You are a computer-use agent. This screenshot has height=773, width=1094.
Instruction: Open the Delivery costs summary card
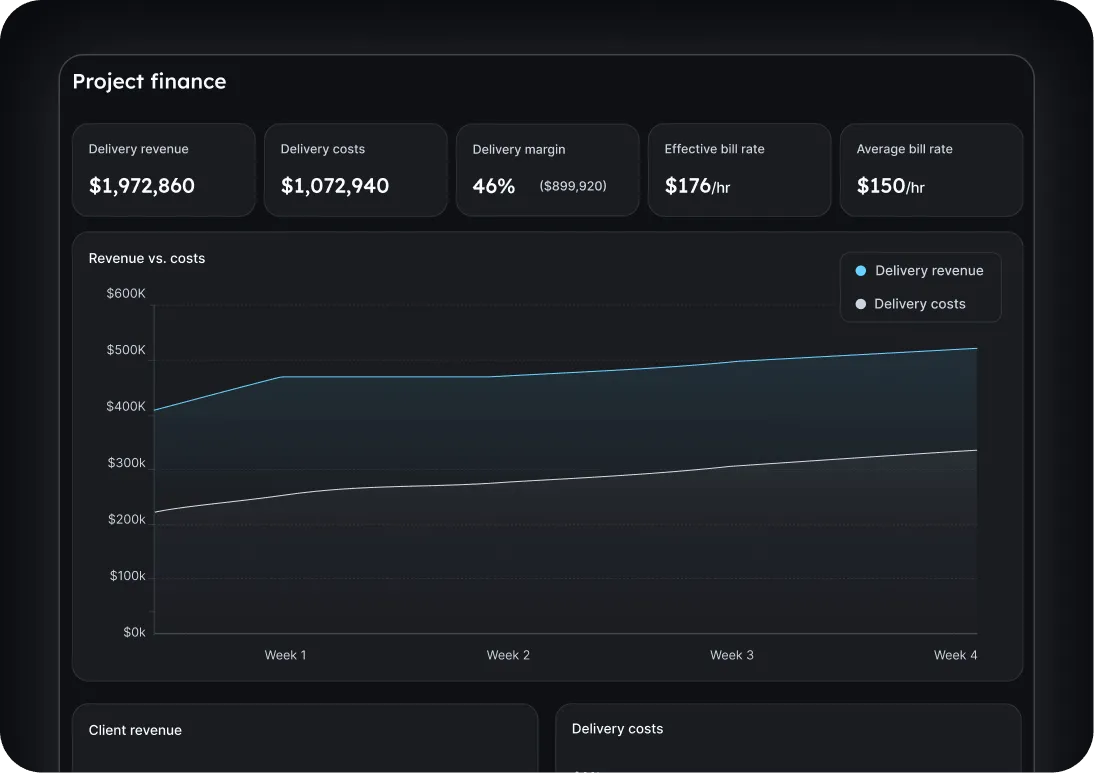tap(356, 170)
